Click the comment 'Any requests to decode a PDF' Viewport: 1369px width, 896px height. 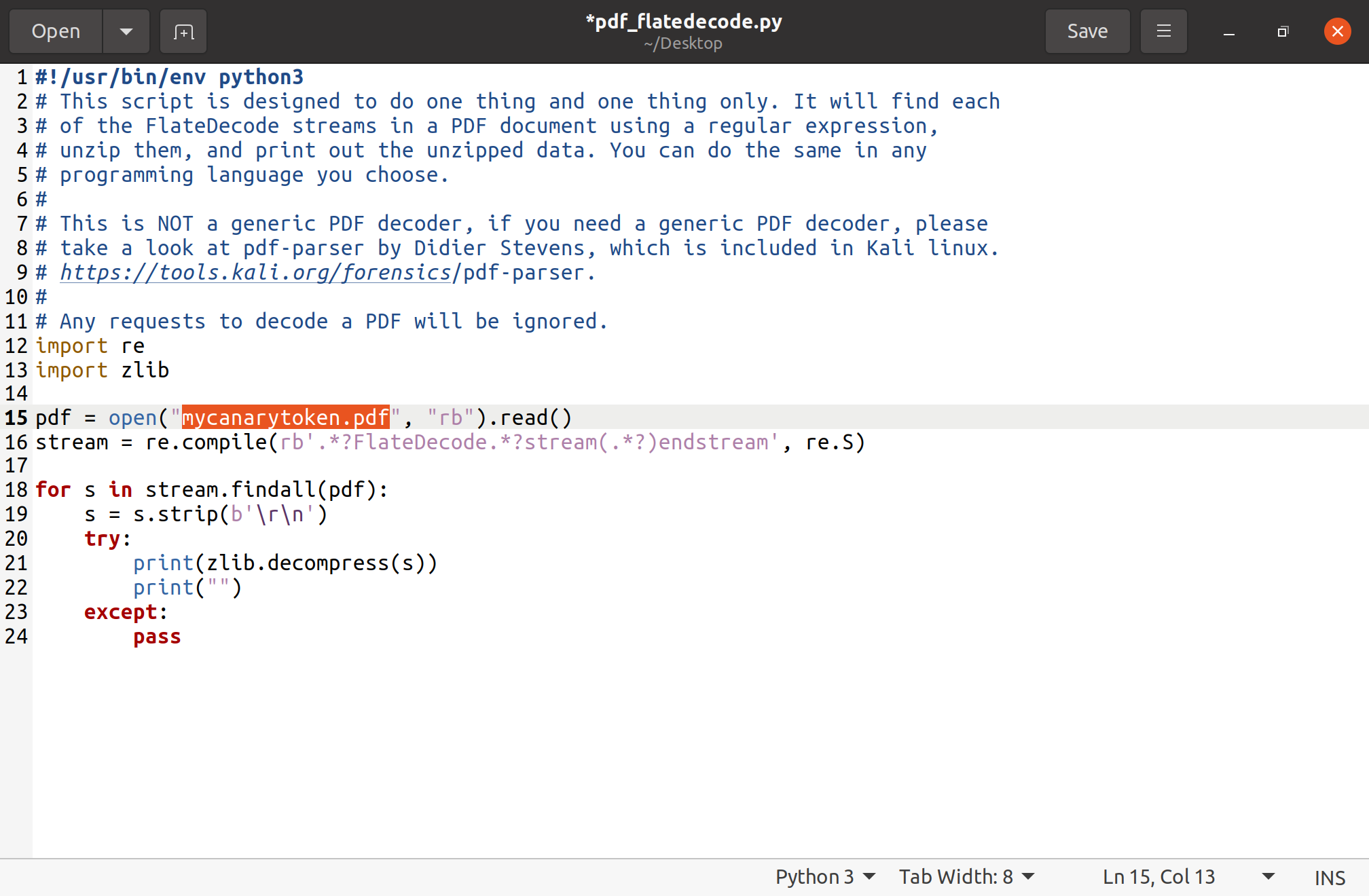(322, 321)
